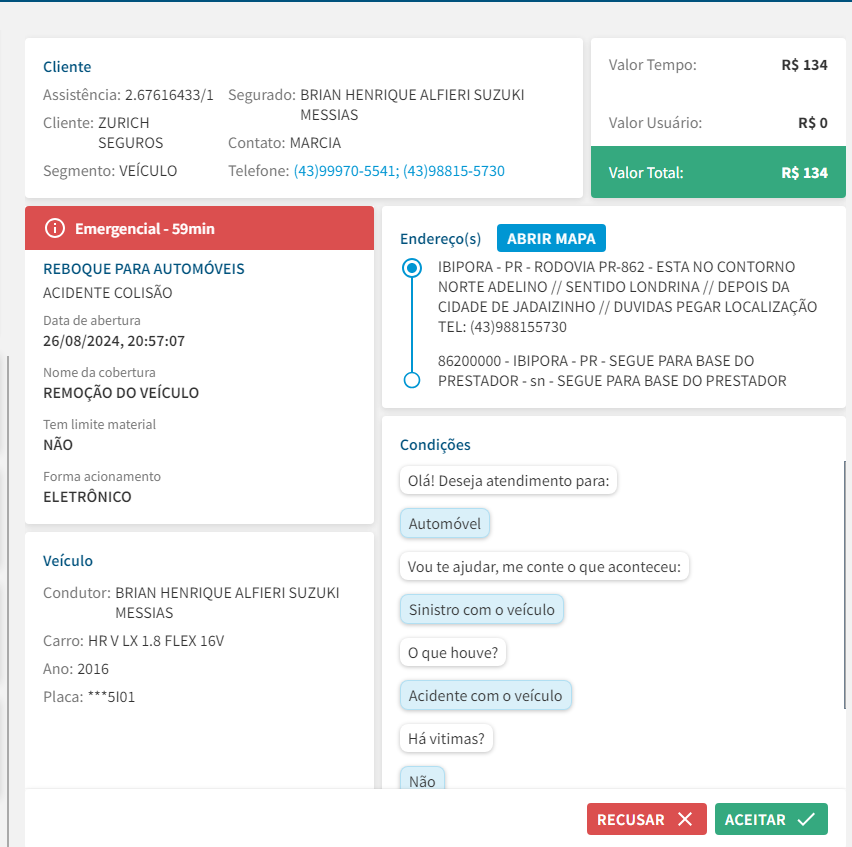Click the 'Não' answer bubble
The width and height of the screenshot is (852, 847).
point(422,781)
